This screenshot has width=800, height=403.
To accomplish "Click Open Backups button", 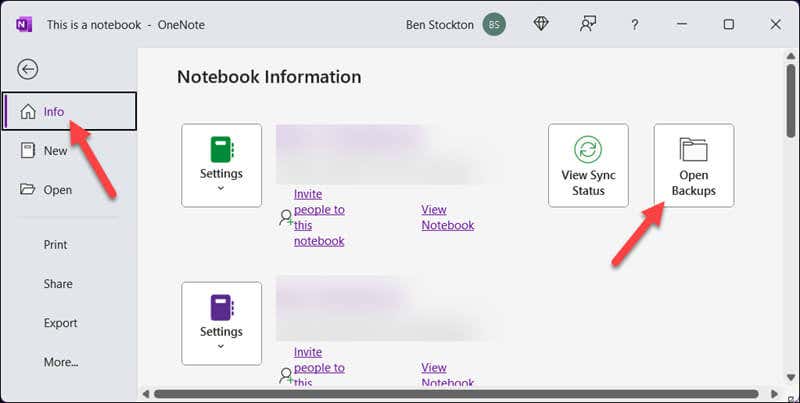I will pyautogui.click(x=694, y=165).
